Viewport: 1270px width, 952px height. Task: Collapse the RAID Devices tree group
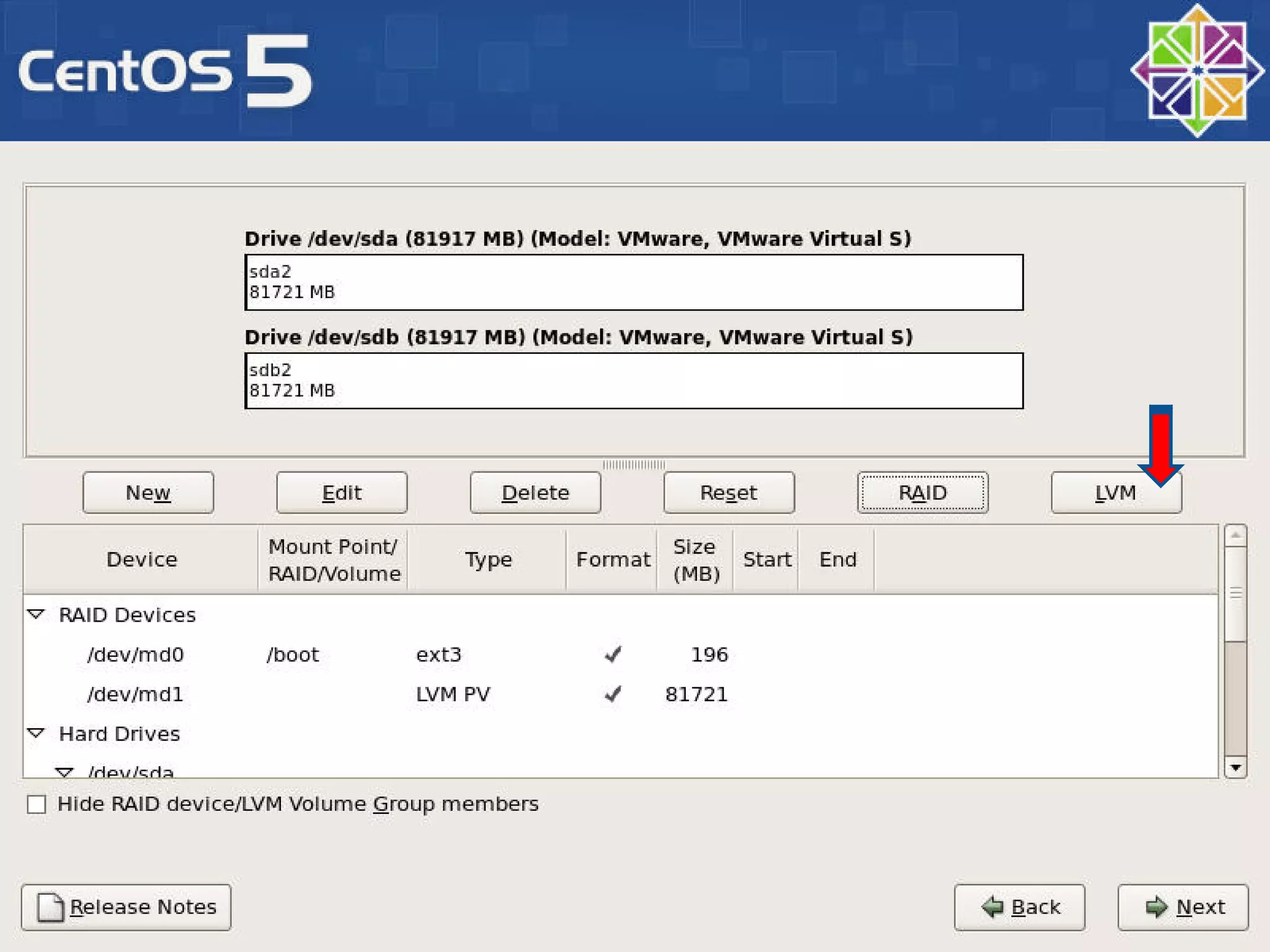point(36,614)
